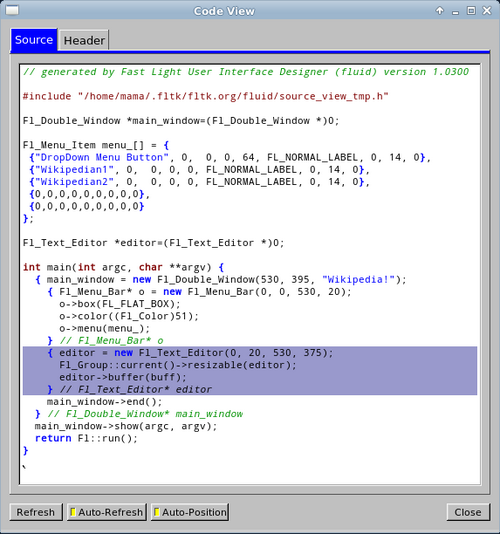Click the Fl_Text_Editor *editor declaration line
The height and width of the screenshot is (534, 500).
click(x=153, y=243)
